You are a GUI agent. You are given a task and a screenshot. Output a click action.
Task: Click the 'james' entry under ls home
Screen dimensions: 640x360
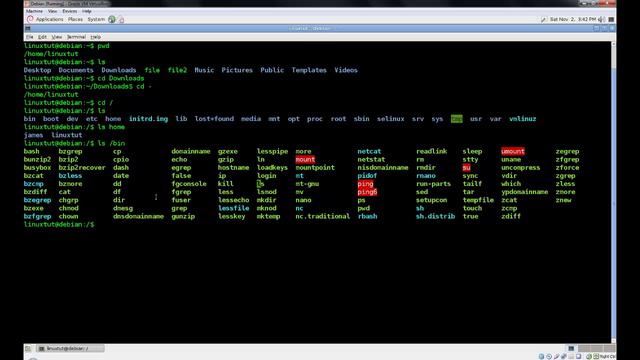coord(33,135)
